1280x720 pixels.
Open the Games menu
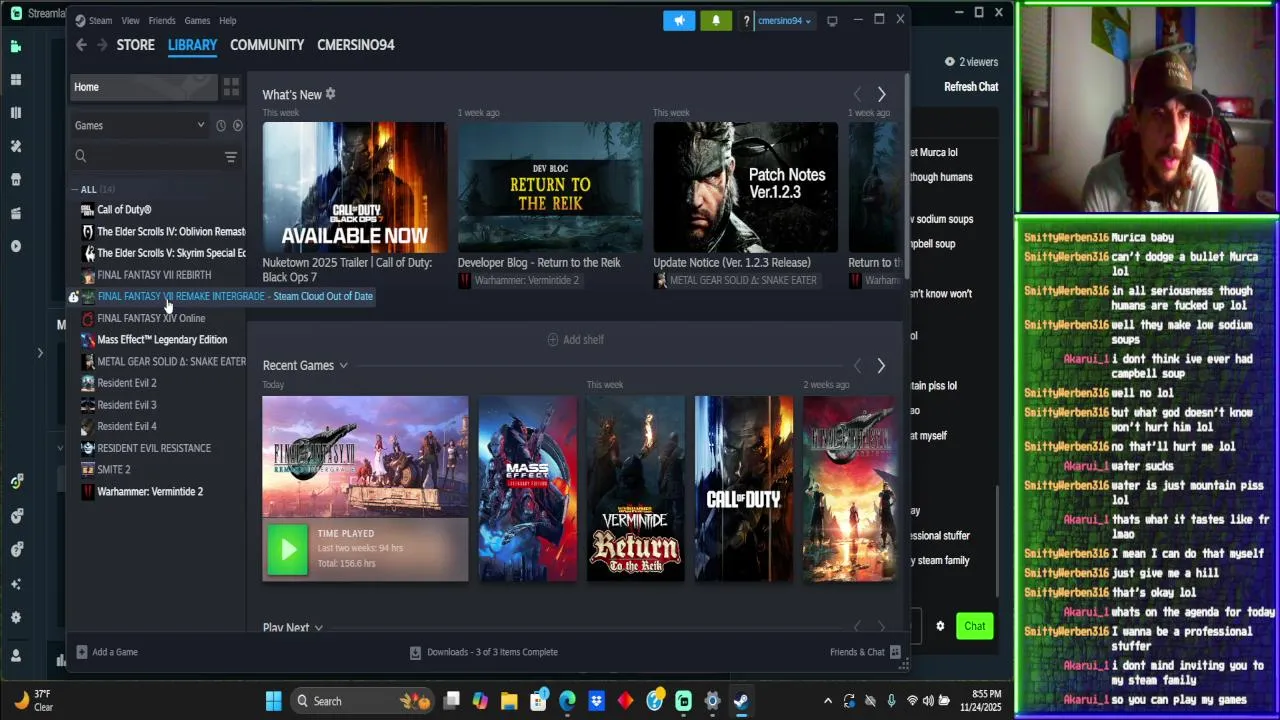tap(197, 20)
